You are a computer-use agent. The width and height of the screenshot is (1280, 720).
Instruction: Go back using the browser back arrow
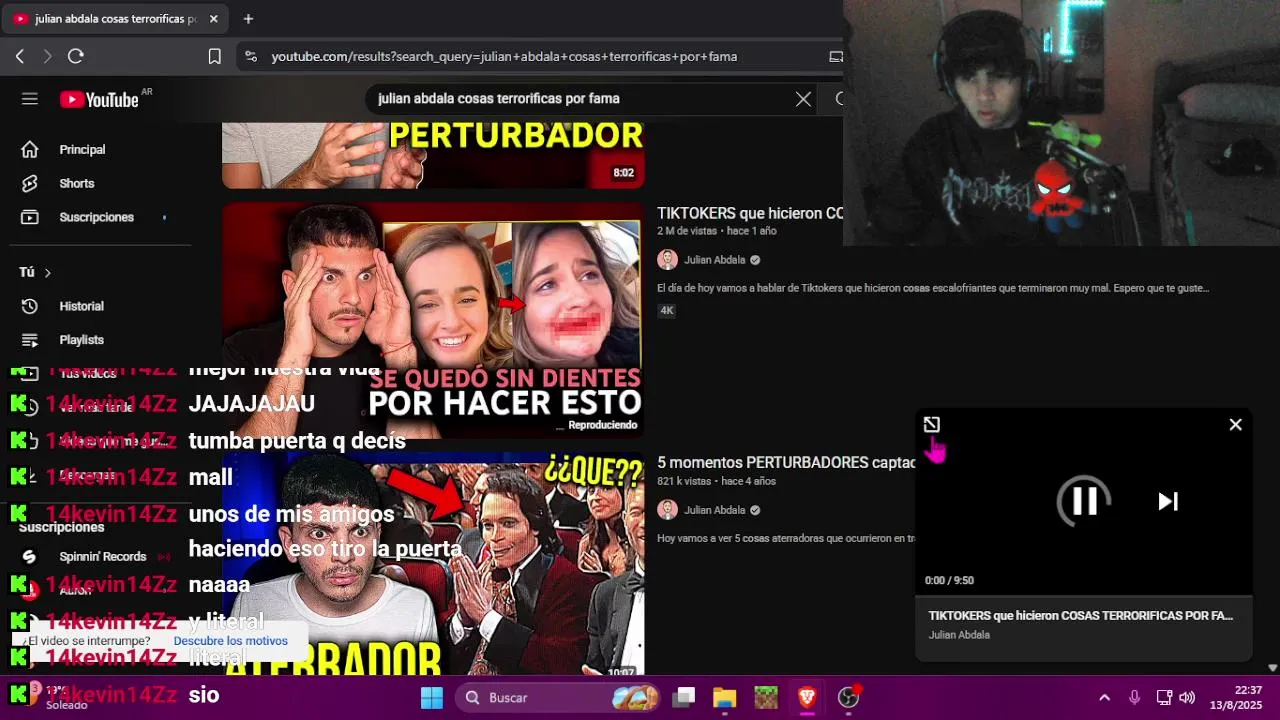coord(20,57)
